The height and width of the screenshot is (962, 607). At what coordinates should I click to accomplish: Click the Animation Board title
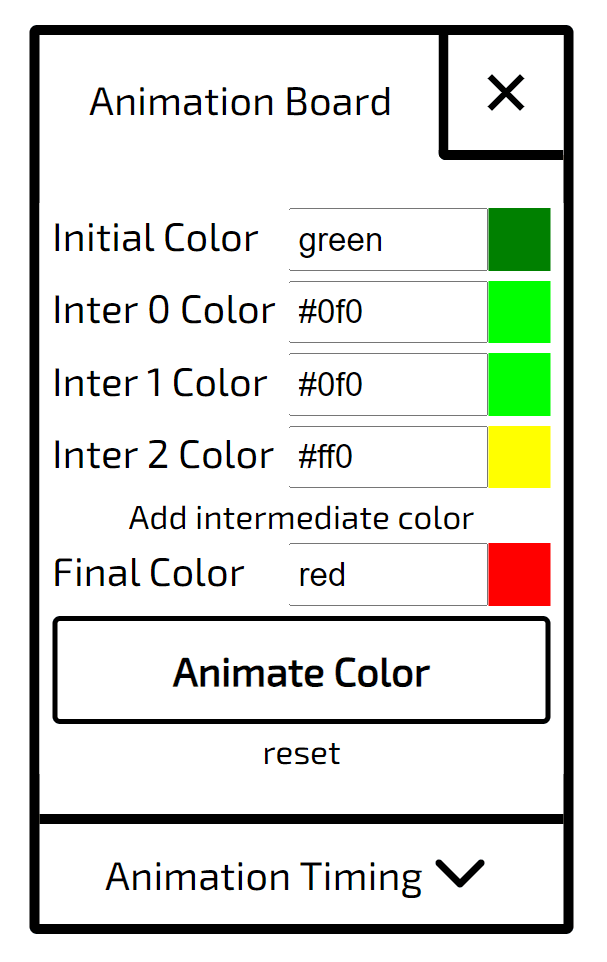click(x=242, y=100)
